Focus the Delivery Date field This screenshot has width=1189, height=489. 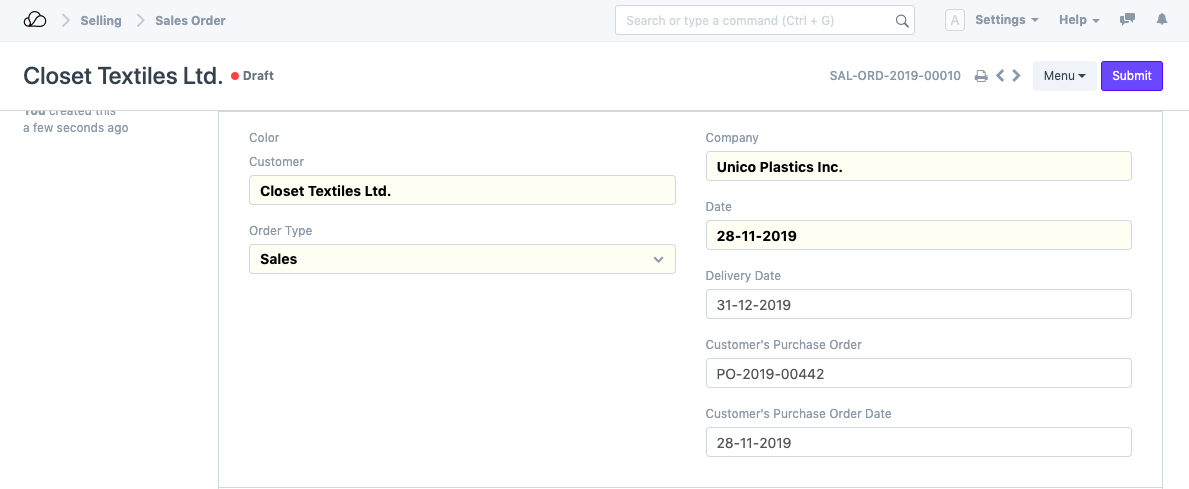918,304
